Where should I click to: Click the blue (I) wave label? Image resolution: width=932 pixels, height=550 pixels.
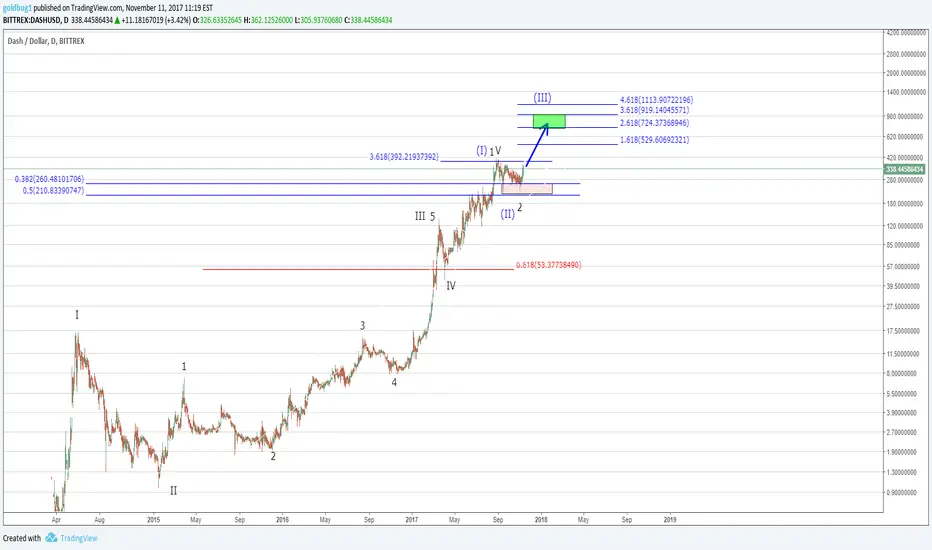point(481,151)
